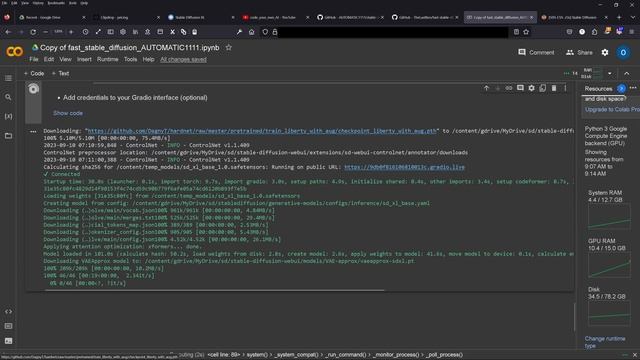Switch to the Stable Diffusion tab
Screen dimensions: 640x360
click(x=200, y=17)
